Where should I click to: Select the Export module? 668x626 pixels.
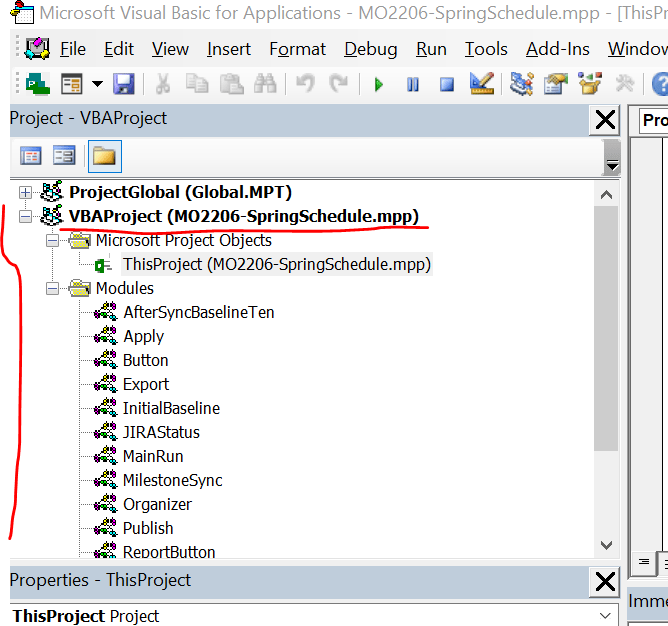(x=146, y=384)
